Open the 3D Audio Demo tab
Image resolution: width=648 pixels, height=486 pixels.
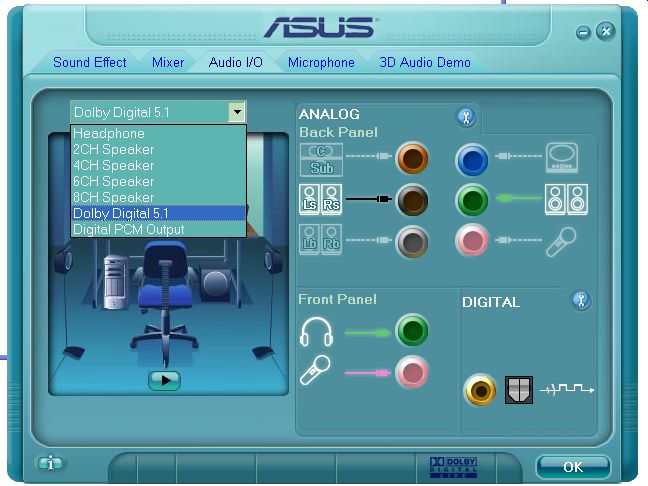(425, 62)
